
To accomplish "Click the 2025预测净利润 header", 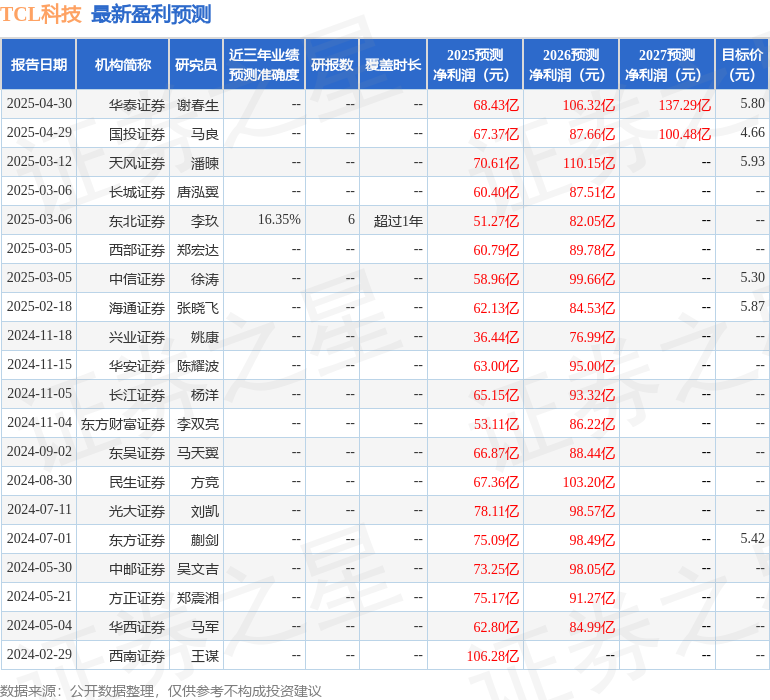I will point(475,64).
